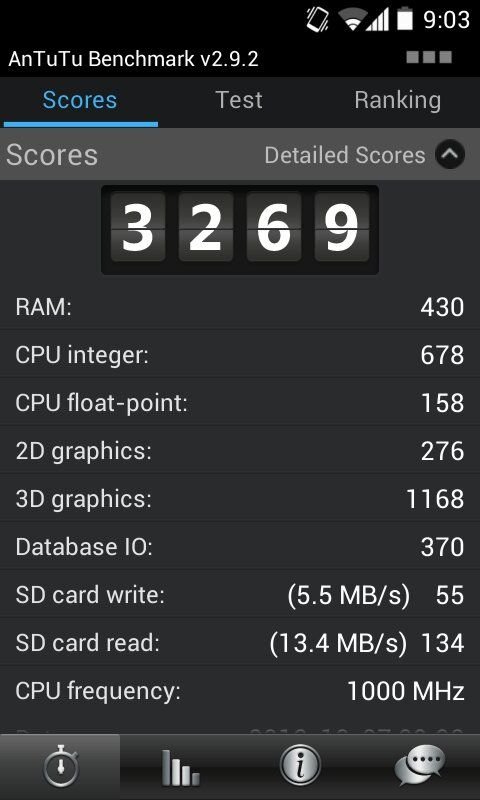Open the bar chart statistics icon
Viewport: 480px width, 800px height.
(180, 767)
